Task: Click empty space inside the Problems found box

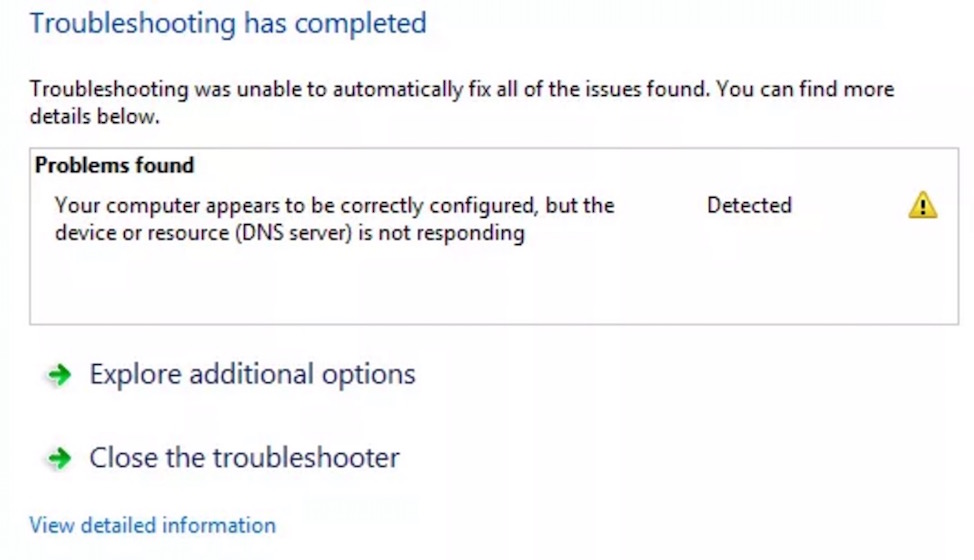Action: tap(494, 286)
